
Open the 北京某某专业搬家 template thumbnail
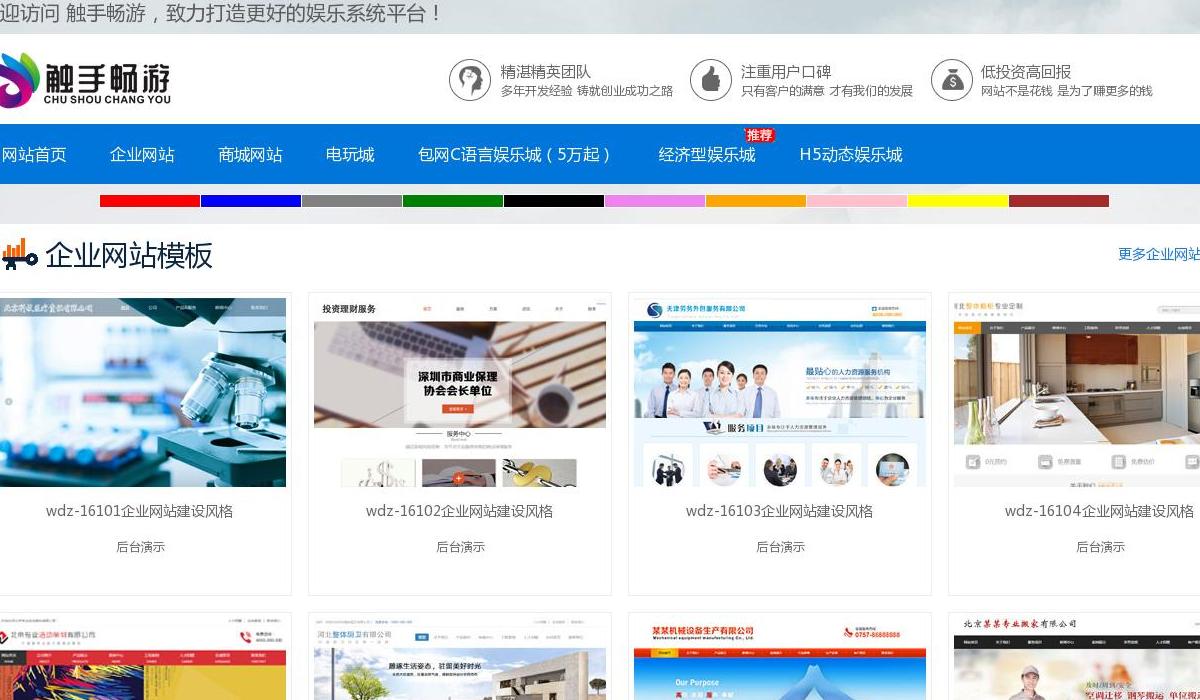1077,659
